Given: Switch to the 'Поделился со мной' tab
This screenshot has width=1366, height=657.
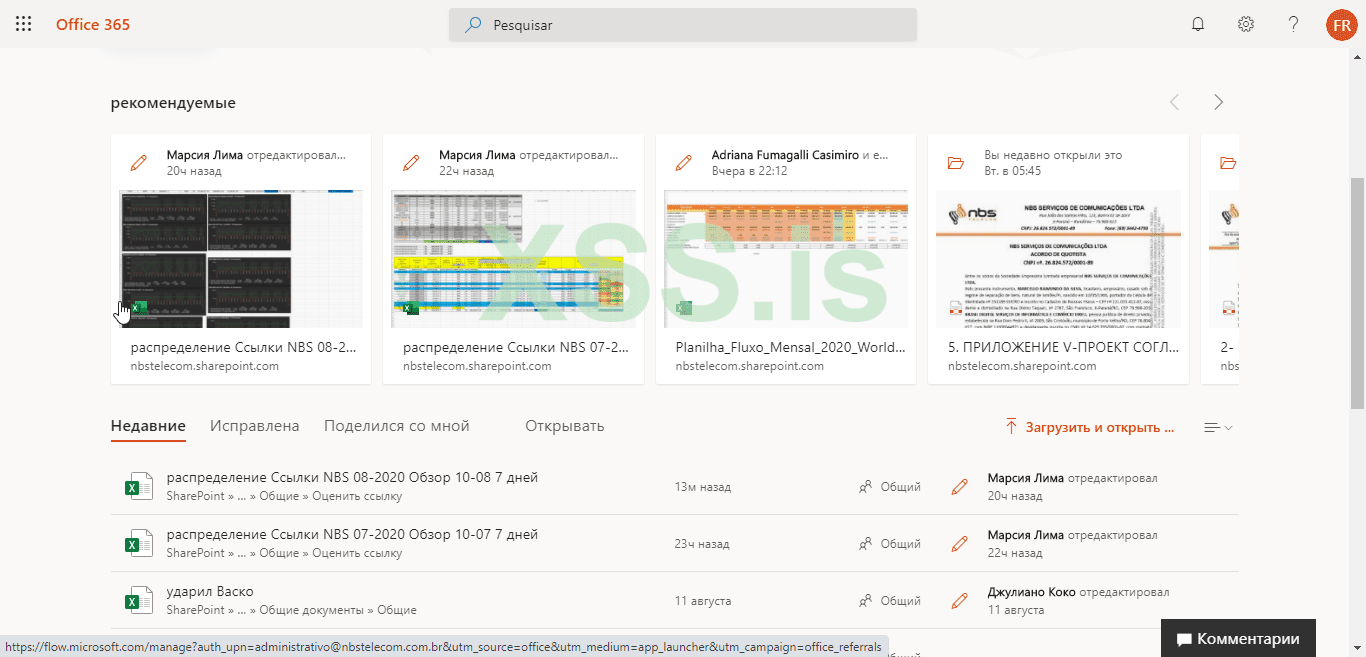Looking at the screenshot, I should (x=395, y=425).
